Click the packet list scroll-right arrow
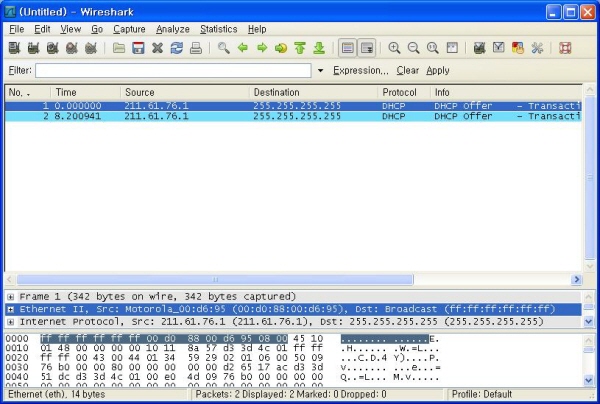 576,280
